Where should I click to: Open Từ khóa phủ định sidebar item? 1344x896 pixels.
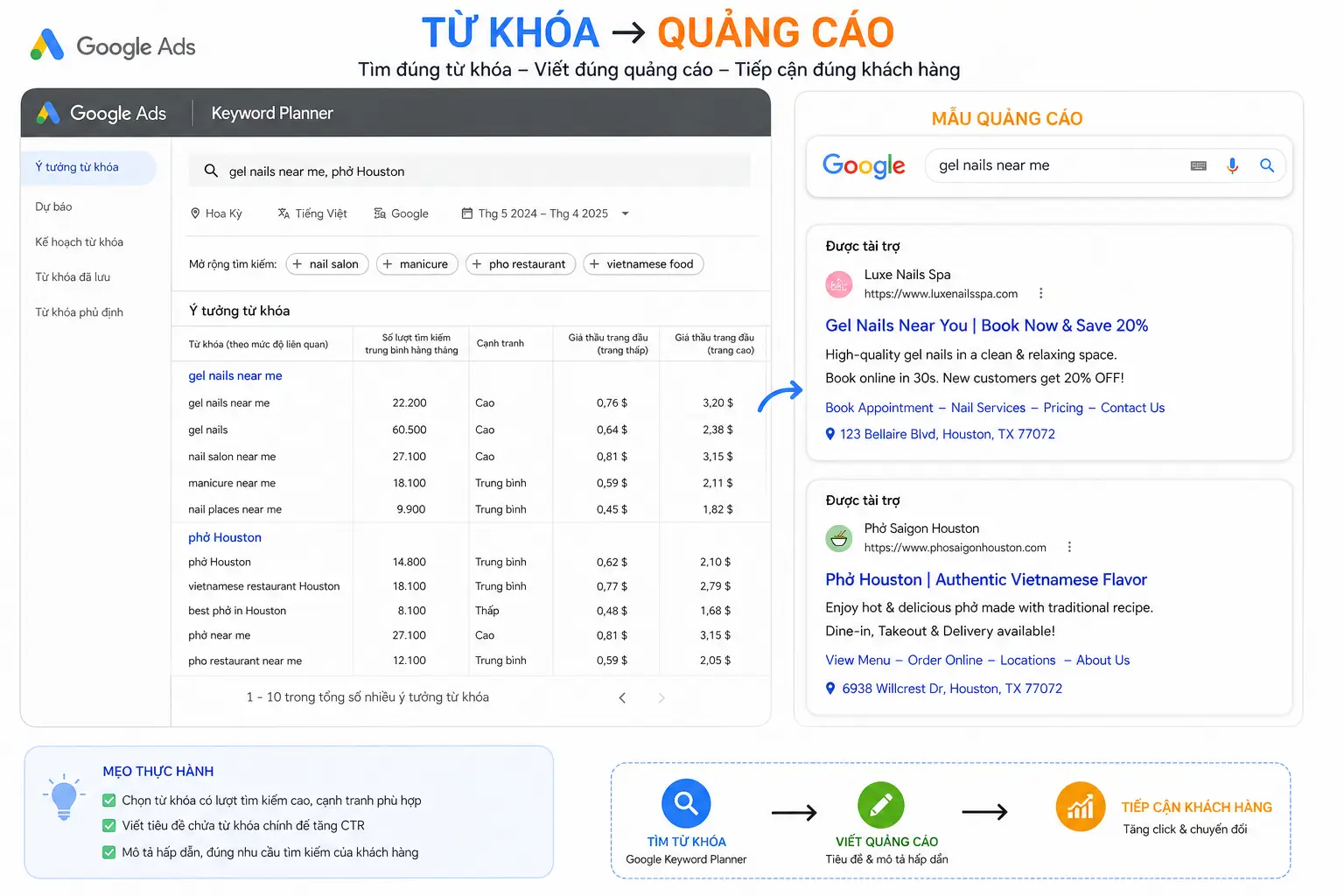click(x=79, y=311)
